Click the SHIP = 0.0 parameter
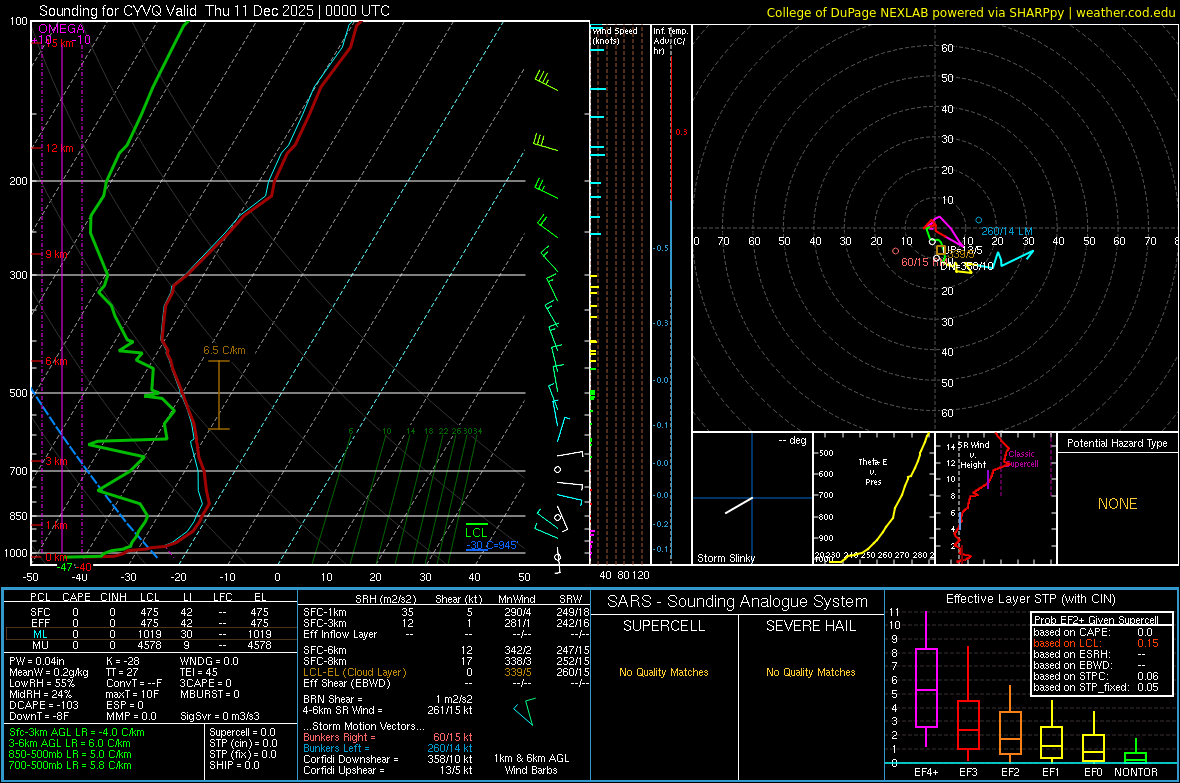Viewport: 1180px width, 783px height. (234, 765)
